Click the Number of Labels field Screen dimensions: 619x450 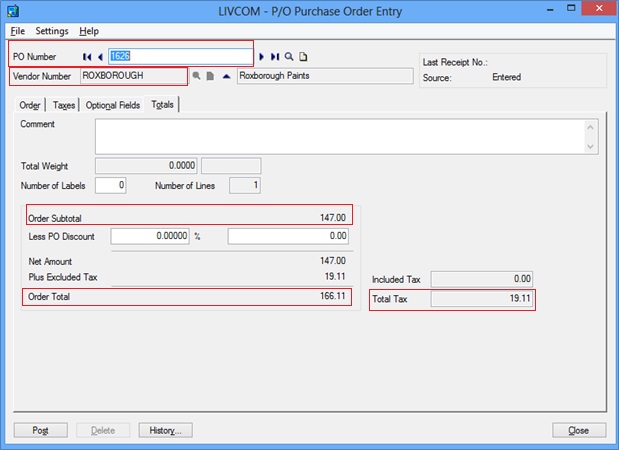point(111,185)
